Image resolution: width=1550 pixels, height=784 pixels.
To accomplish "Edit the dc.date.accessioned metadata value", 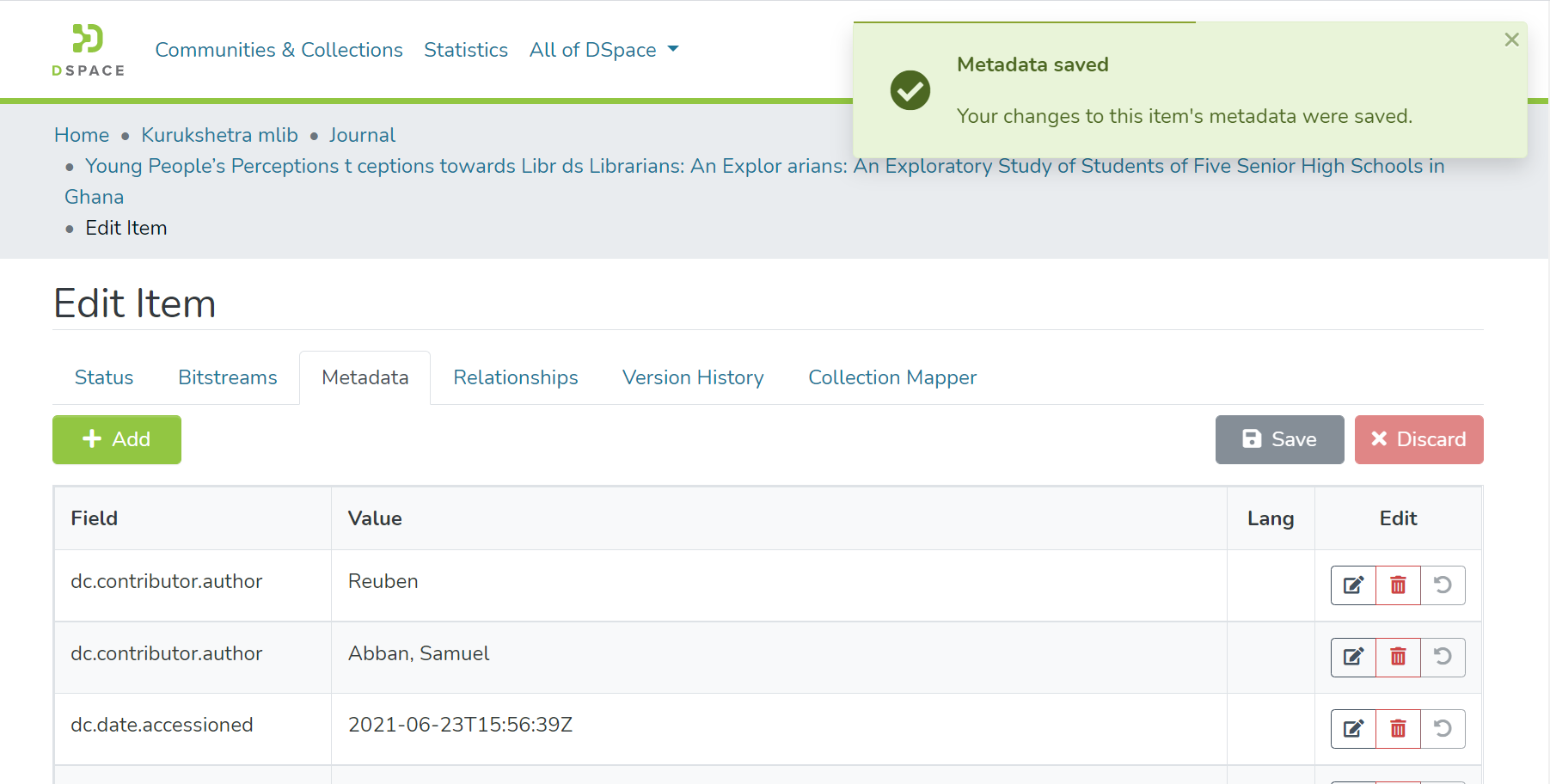I will tap(1353, 729).
